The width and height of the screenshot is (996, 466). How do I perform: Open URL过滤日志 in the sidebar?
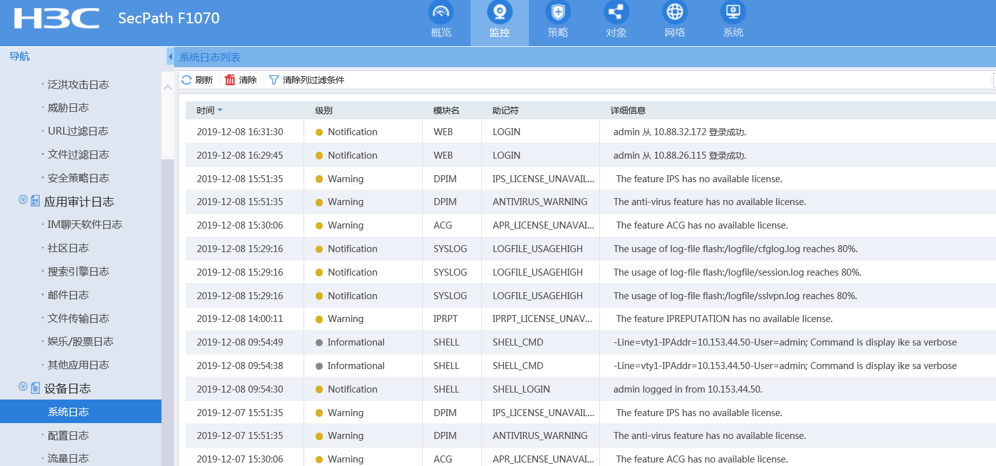click(77, 131)
